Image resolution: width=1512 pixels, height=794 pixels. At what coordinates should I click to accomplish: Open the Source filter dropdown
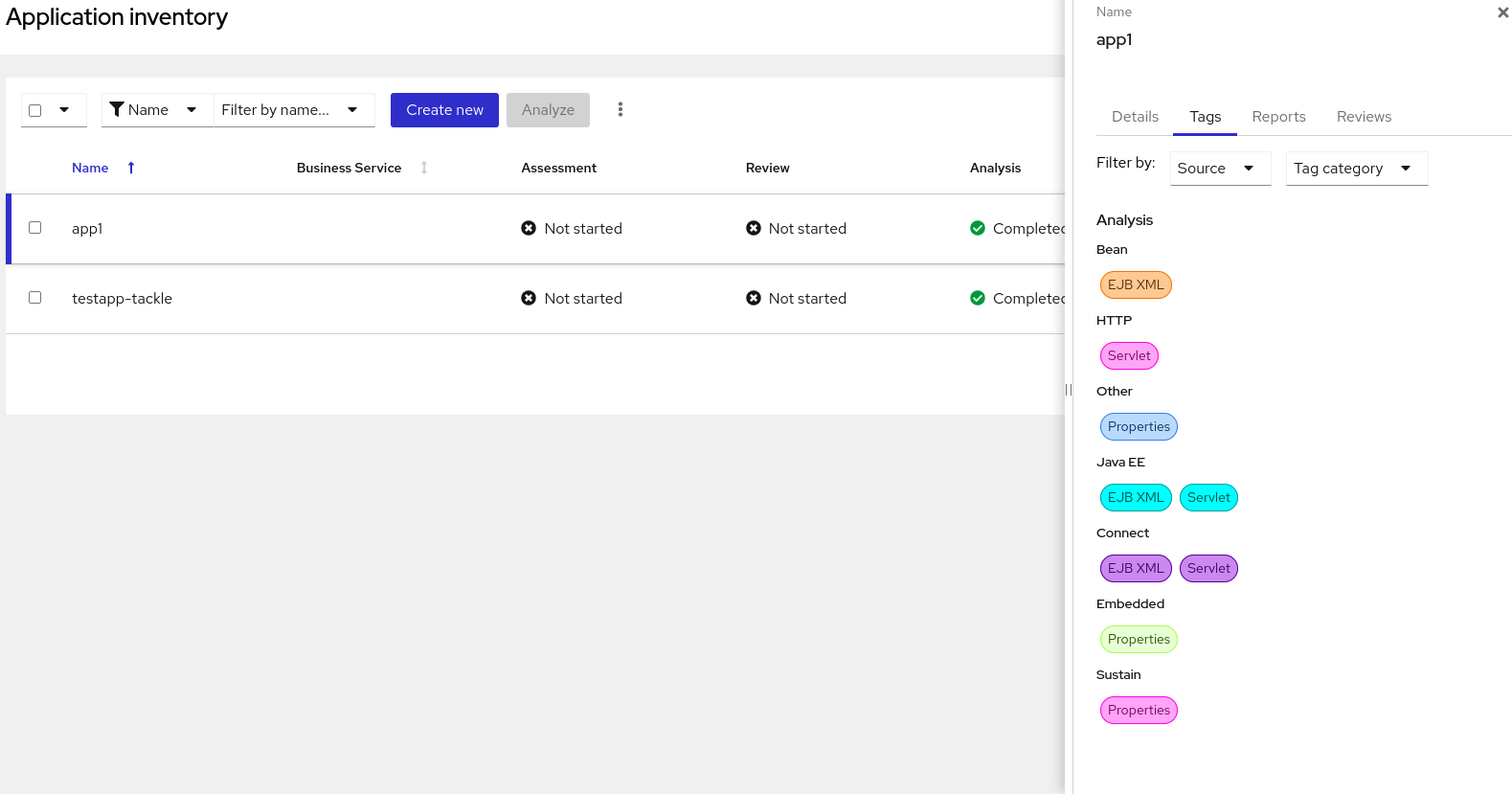[1220, 169]
